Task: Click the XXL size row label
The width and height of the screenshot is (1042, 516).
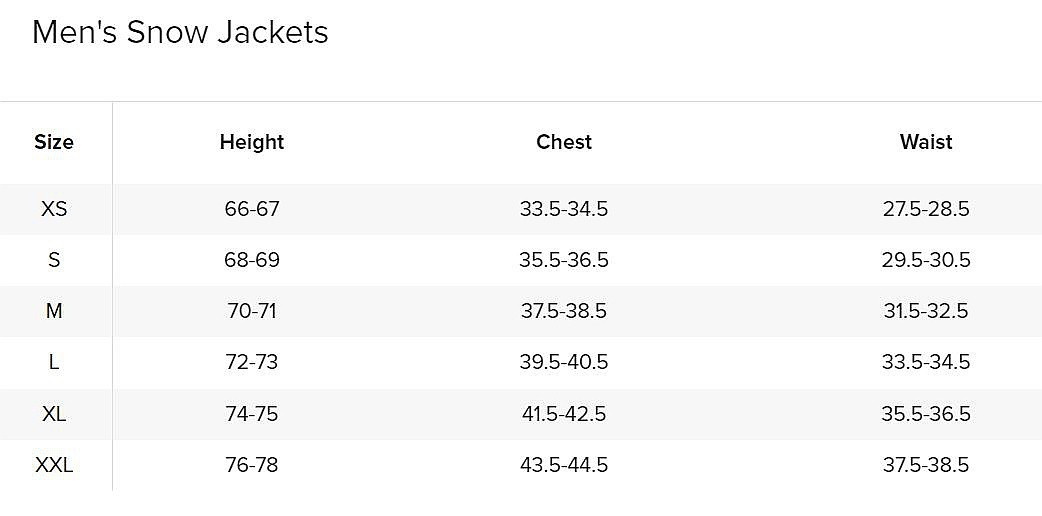Action: coord(54,465)
